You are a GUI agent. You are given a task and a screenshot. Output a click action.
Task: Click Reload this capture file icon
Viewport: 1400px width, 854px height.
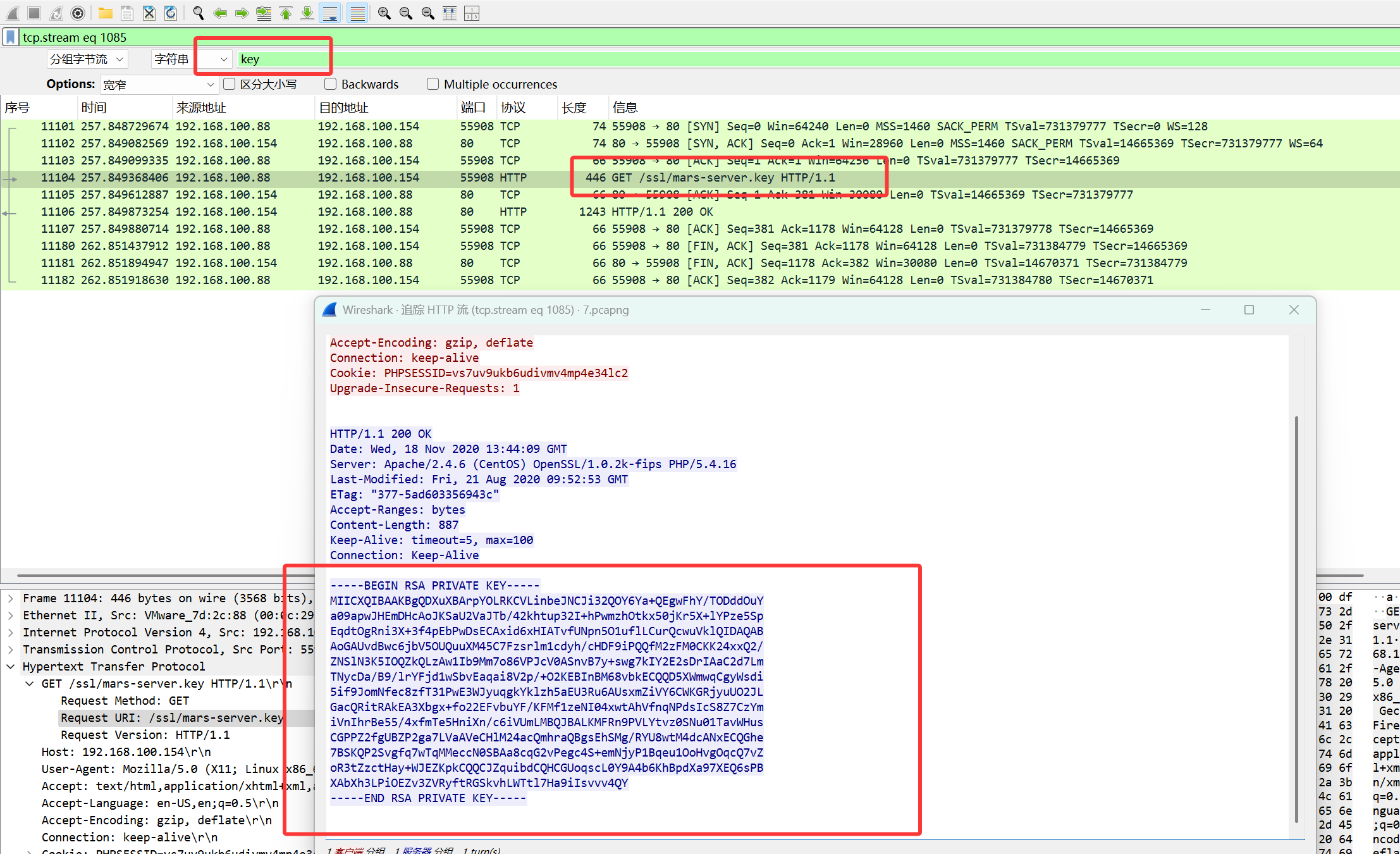[x=171, y=13]
